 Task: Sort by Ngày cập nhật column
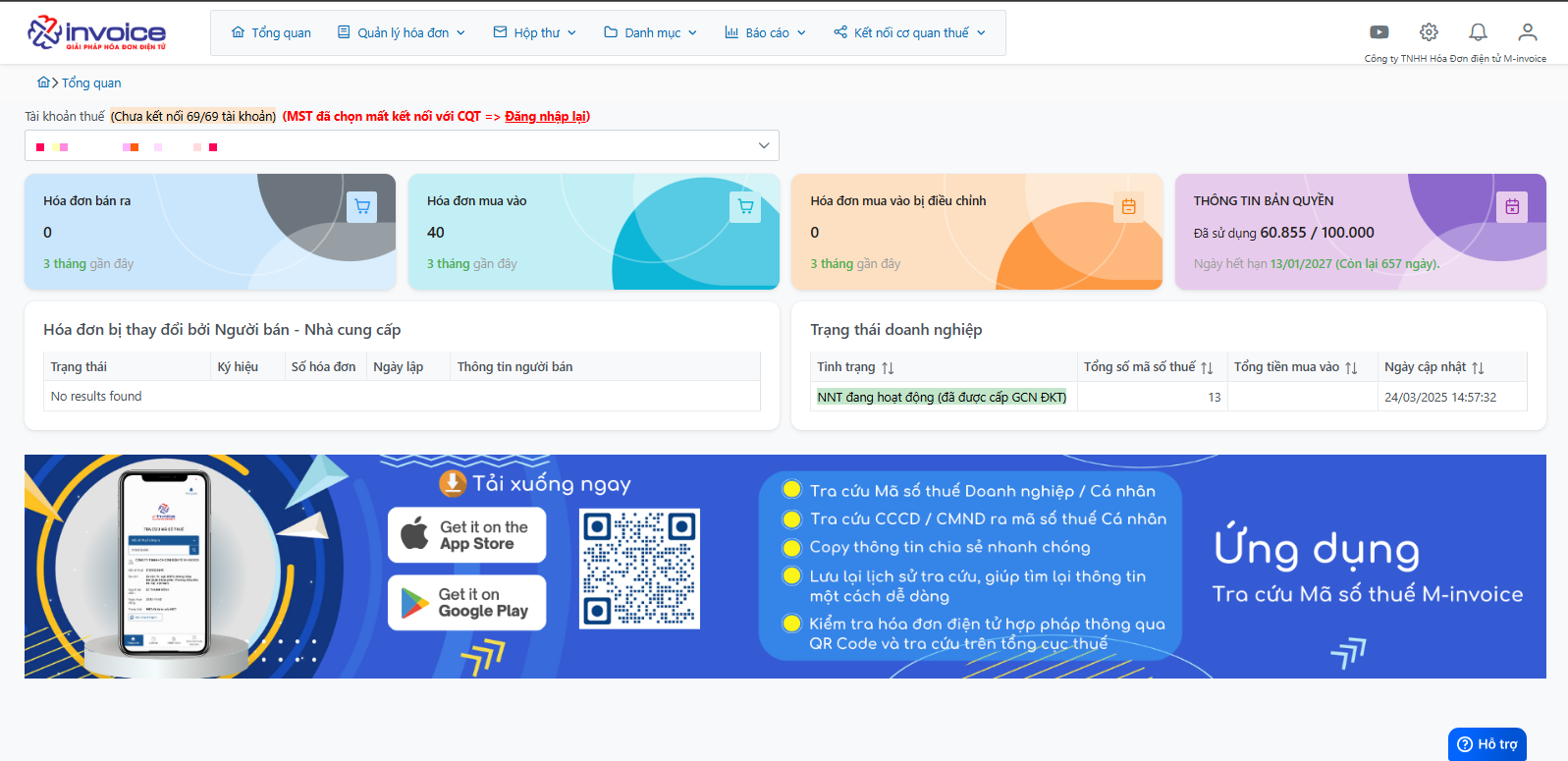point(1478,367)
